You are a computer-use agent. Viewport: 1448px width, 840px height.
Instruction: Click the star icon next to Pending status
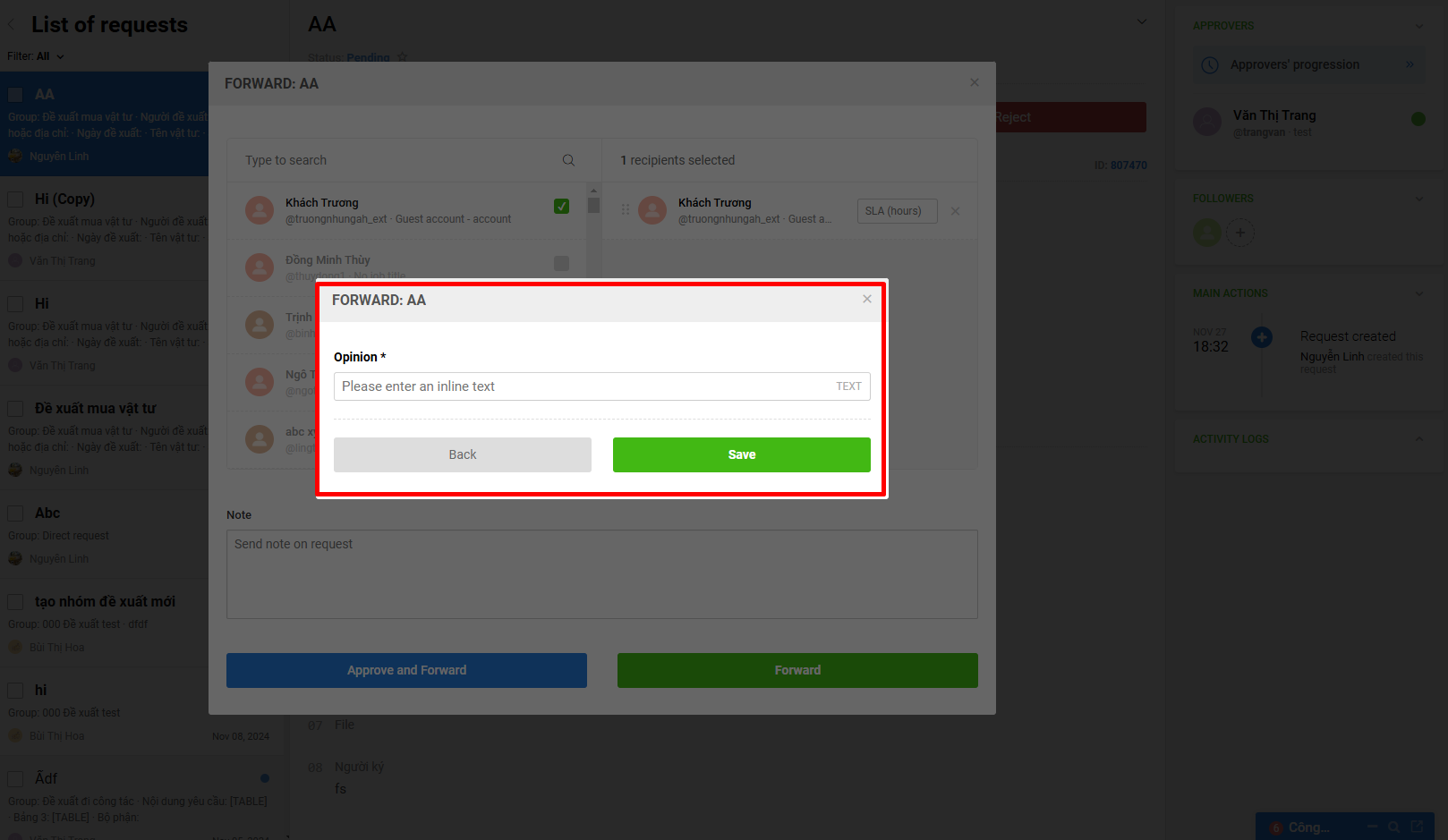tap(402, 57)
